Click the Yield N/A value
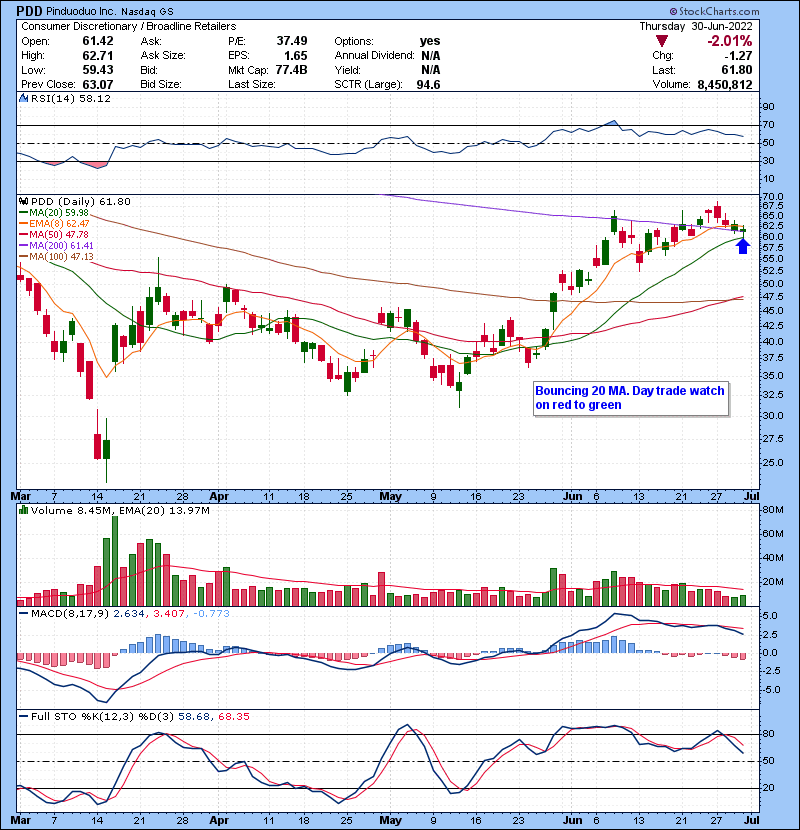 (x=430, y=70)
